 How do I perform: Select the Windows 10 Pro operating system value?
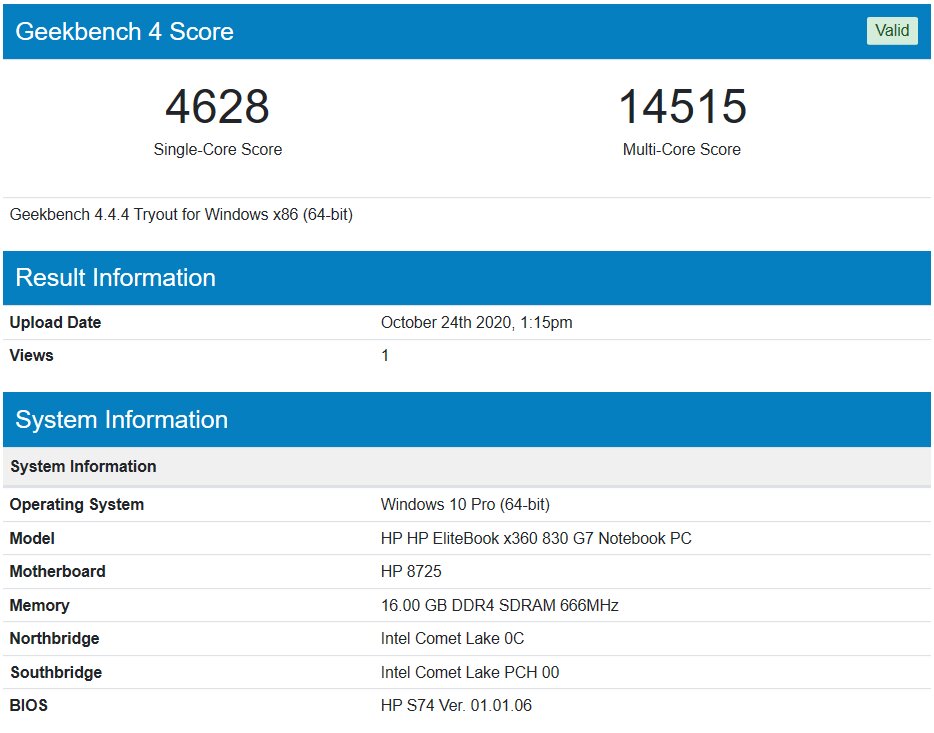(x=465, y=504)
